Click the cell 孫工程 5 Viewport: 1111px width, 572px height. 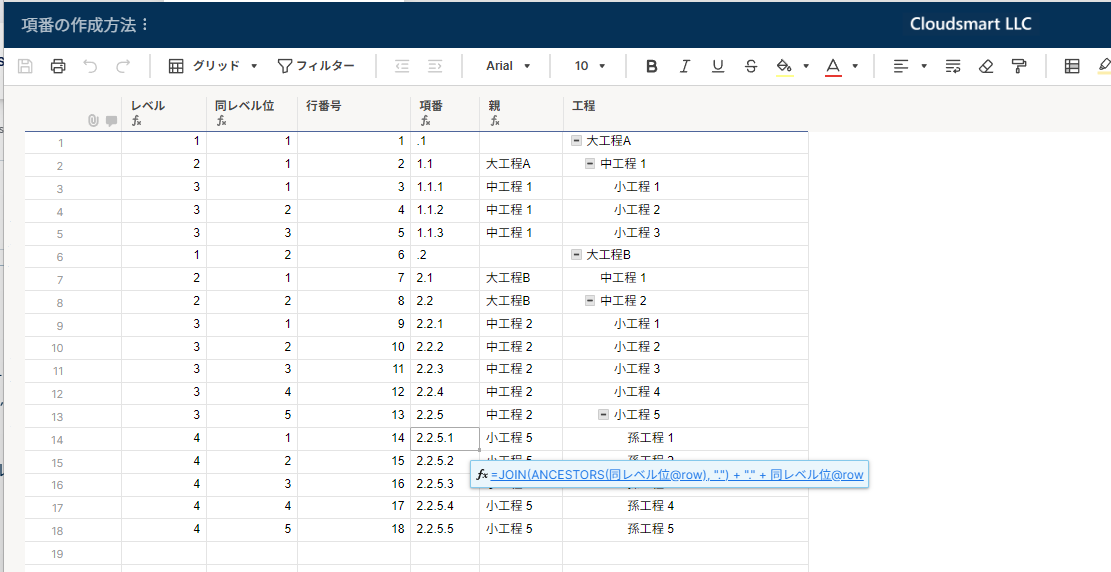click(x=685, y=529)
